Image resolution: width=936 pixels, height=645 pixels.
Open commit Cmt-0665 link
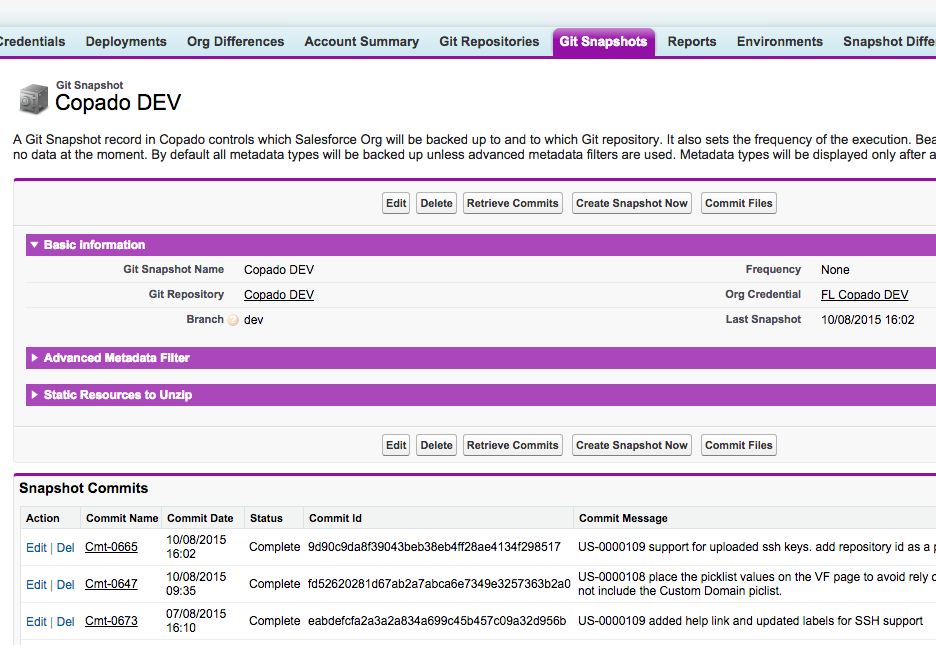tap(111, 547)
